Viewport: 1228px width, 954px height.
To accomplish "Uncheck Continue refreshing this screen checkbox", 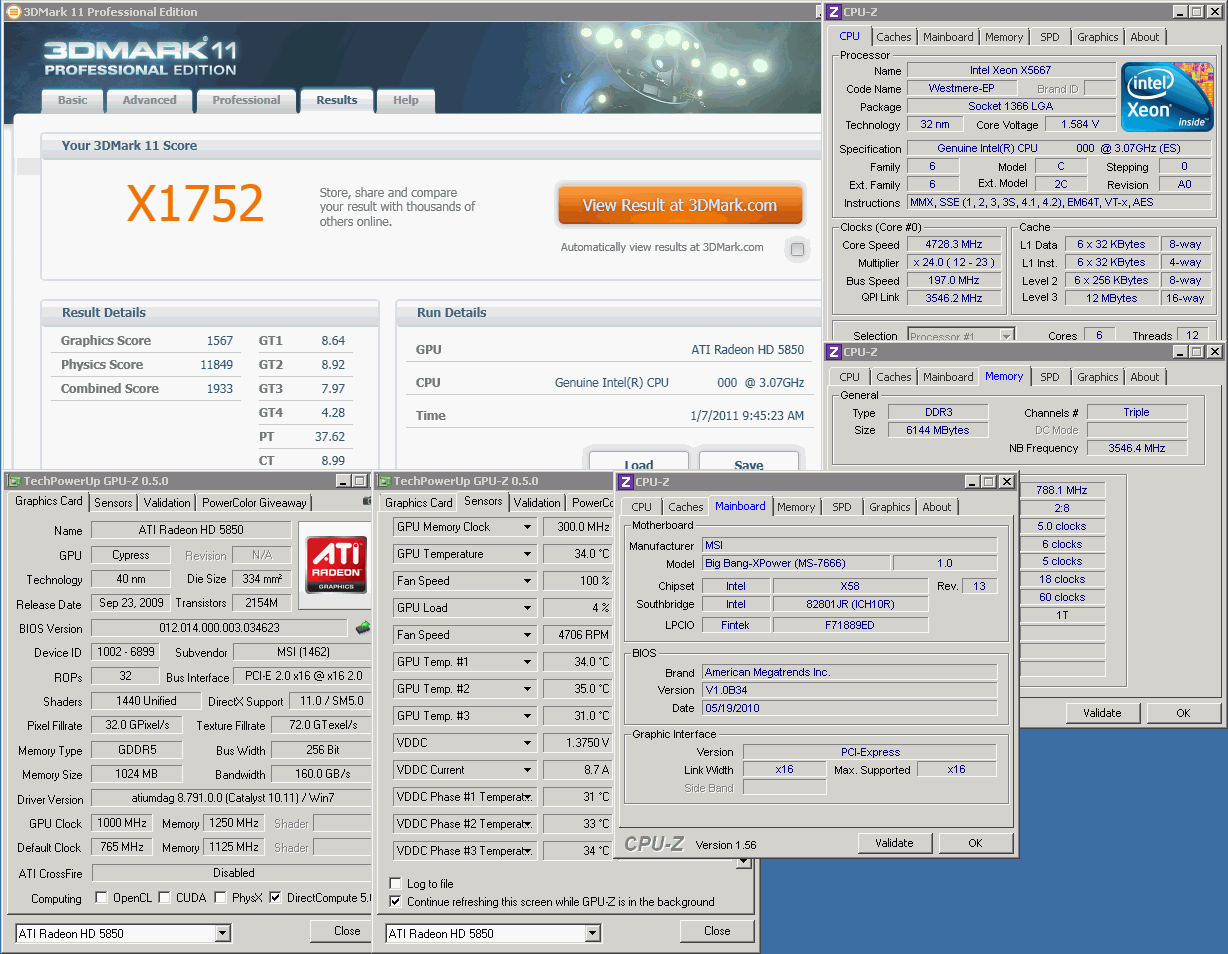I will (x=395, y=902).
